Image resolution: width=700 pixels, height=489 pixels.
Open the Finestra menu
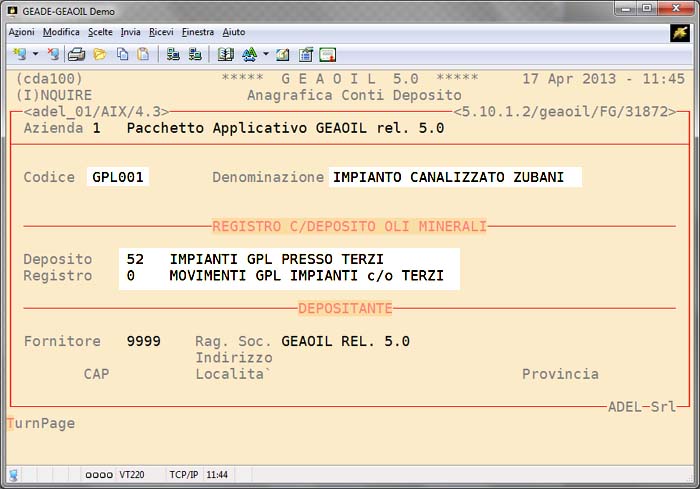click(x=198, y=32)
